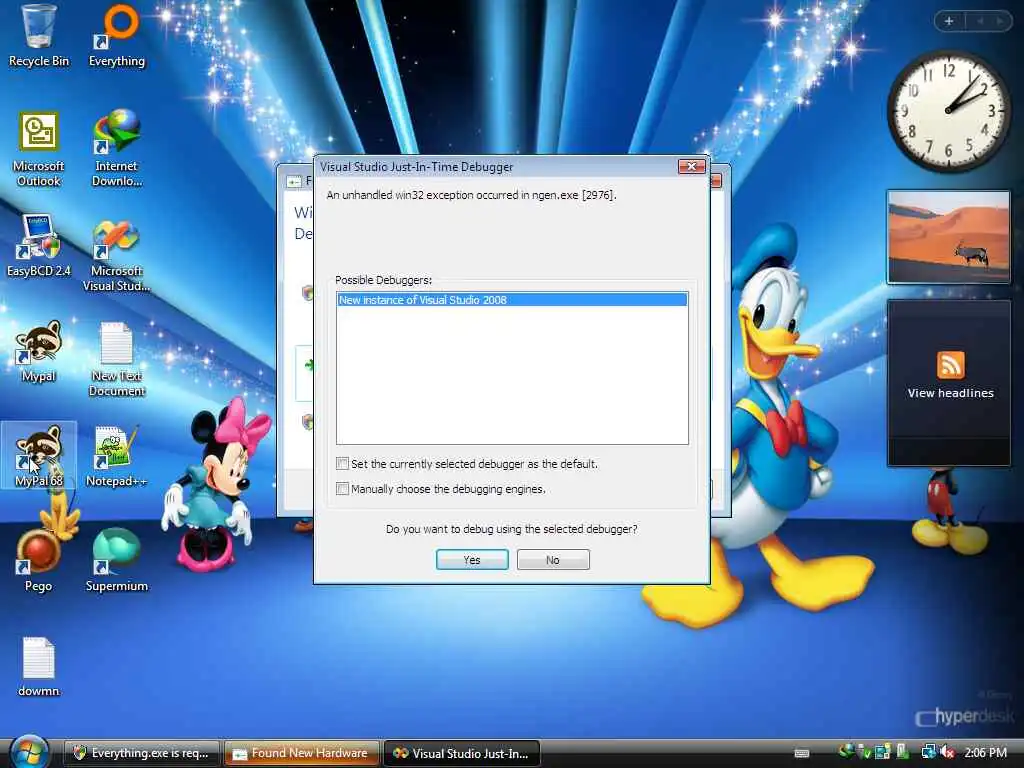Open the downm file on desktop

pyautogui.click(x=39, y=666)
